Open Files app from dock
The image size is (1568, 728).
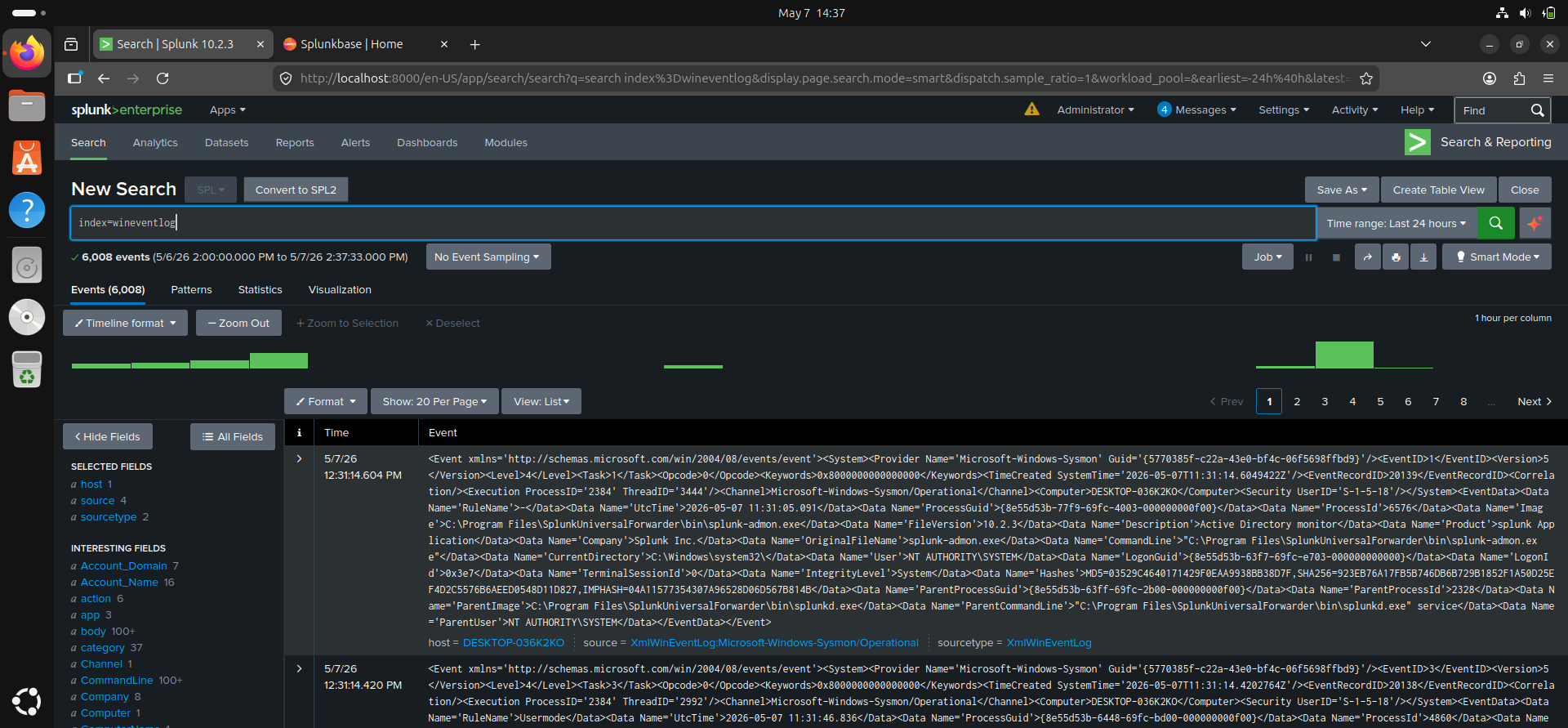[x=27, y=105]
